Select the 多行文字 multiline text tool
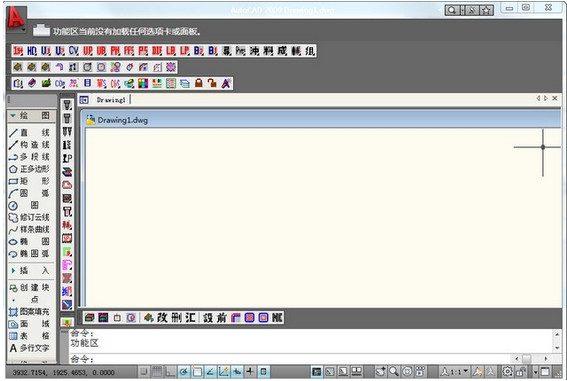Image resolution: width=567 pixels, height=381 pixels. (x=29, y=348)
